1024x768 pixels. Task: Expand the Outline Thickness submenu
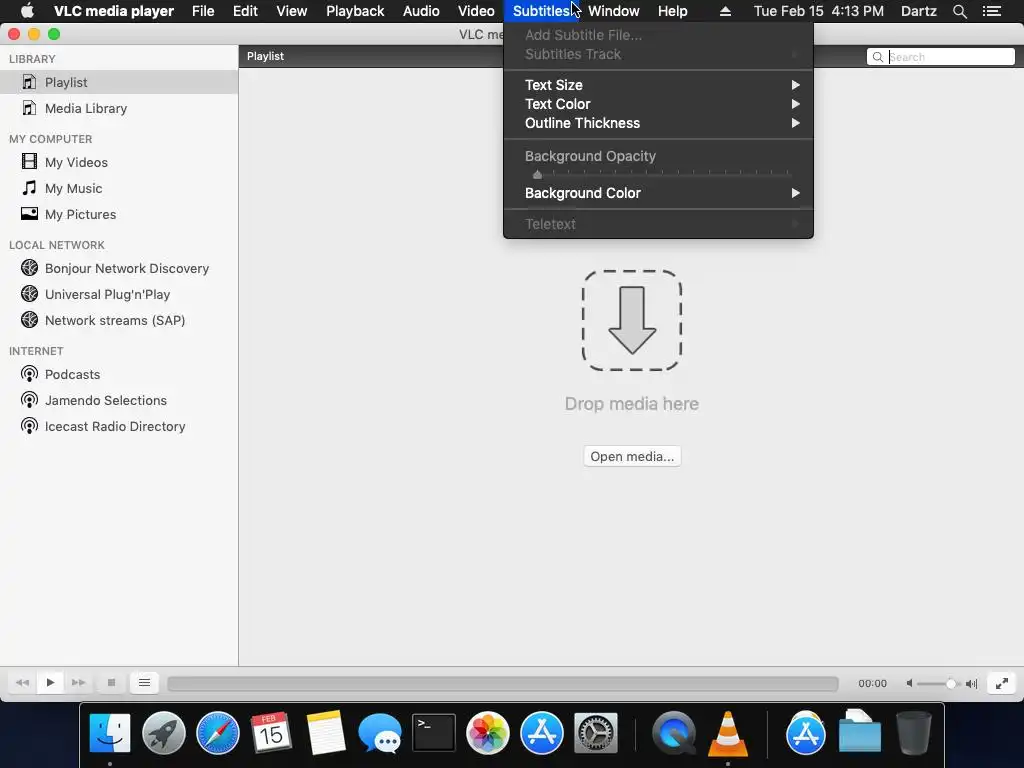tap(658, 123)
